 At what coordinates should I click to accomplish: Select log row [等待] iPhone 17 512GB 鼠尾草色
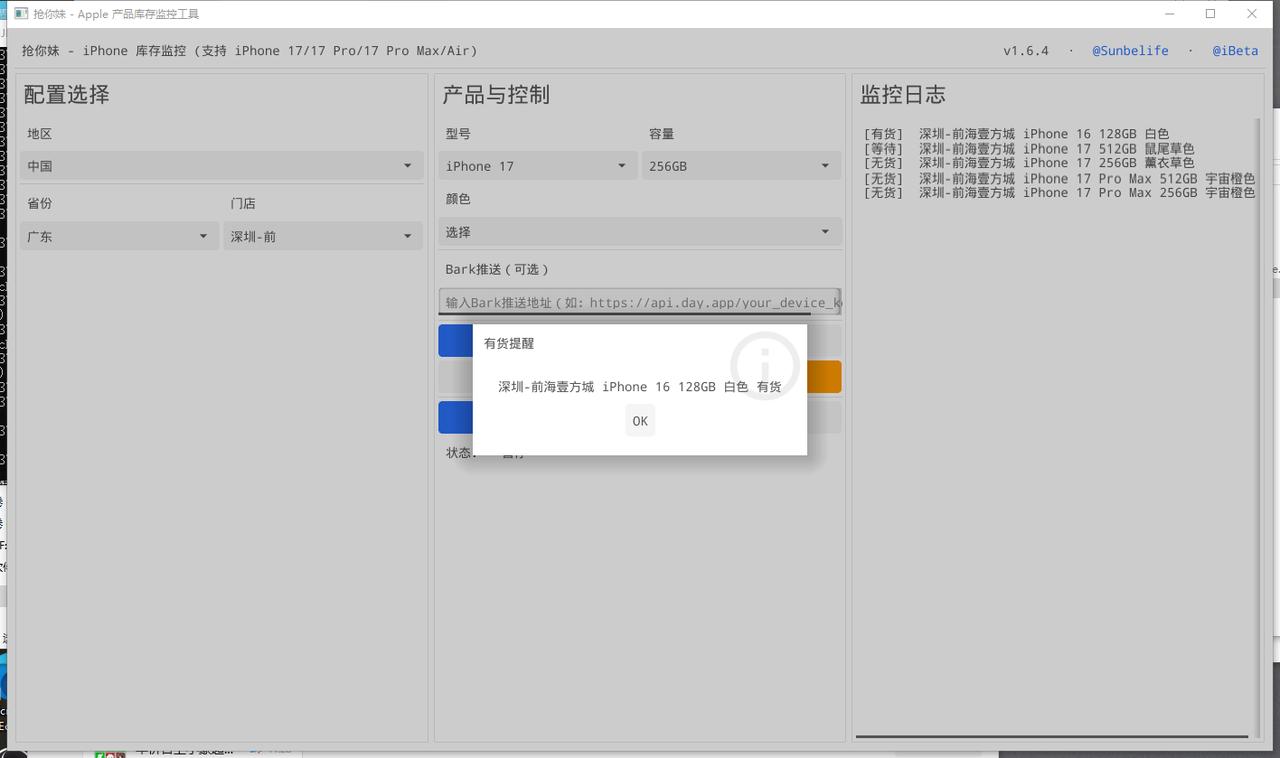1029,148
